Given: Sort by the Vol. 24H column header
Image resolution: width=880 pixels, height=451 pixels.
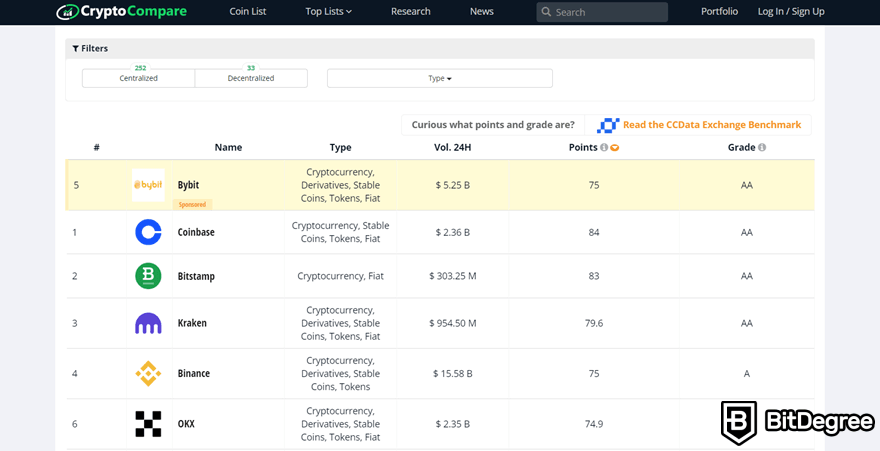Looking at the screenshot, I should (452, 148).
